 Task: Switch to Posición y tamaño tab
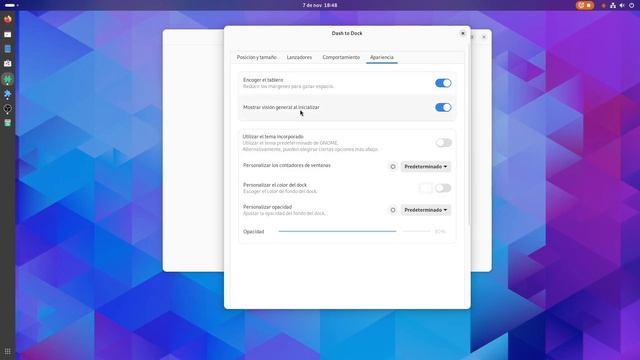(x=256, y=57)
